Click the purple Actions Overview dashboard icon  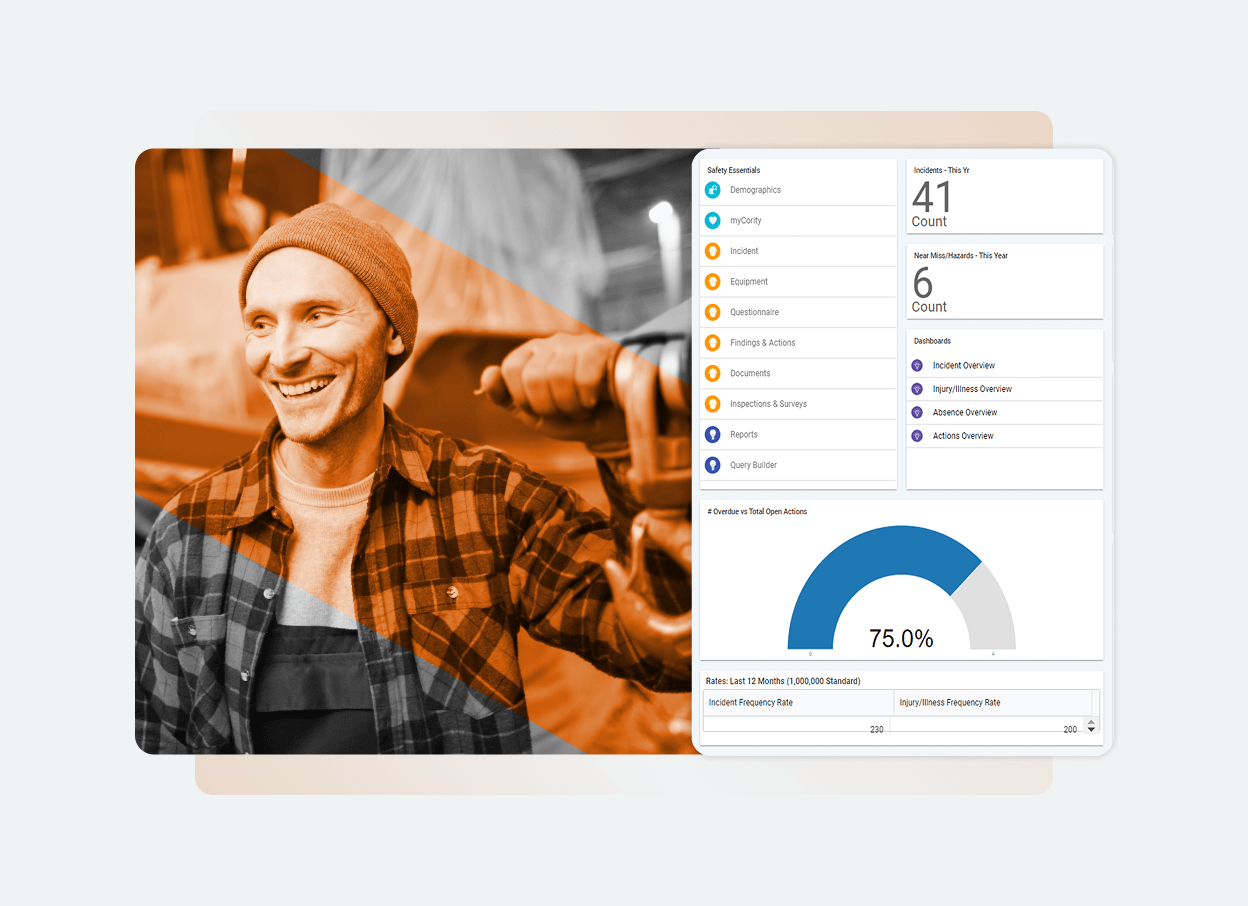[x=917, y=436]
